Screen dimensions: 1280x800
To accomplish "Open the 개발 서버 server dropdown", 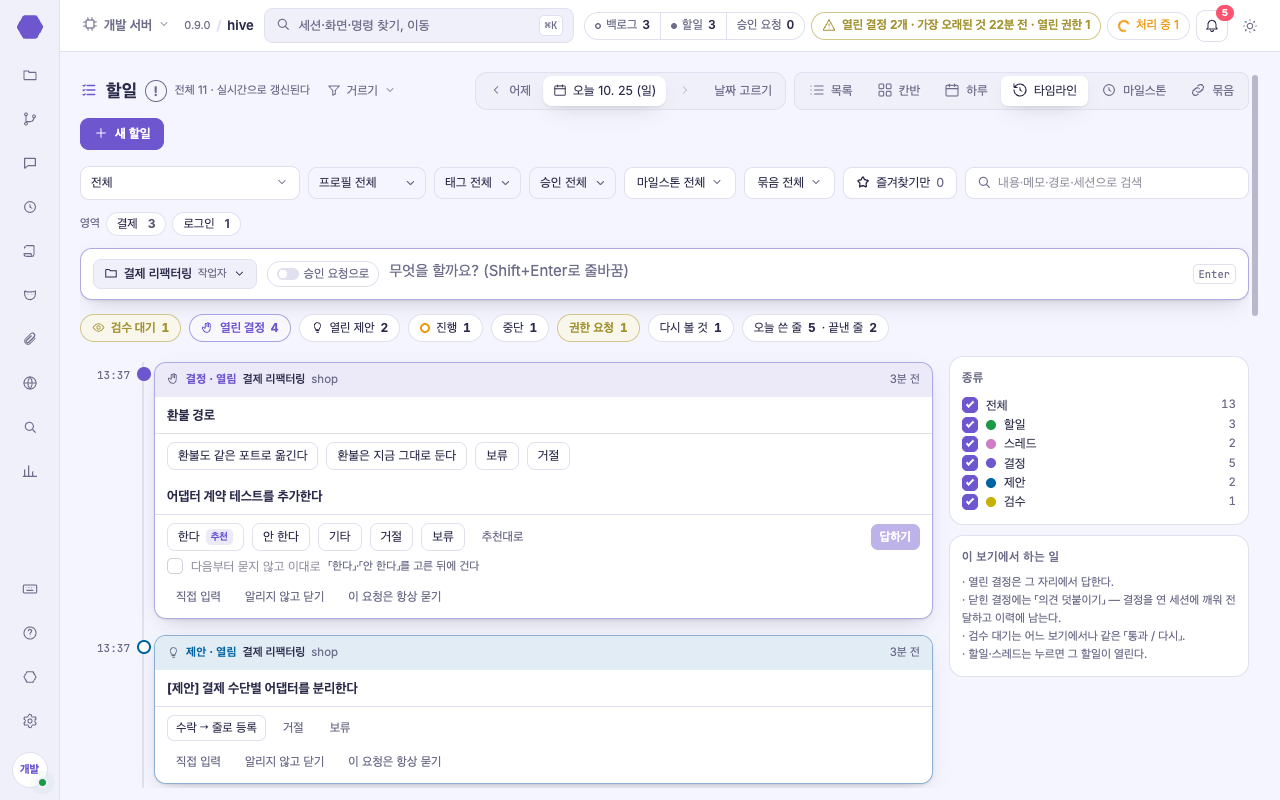I will (125, 25).
